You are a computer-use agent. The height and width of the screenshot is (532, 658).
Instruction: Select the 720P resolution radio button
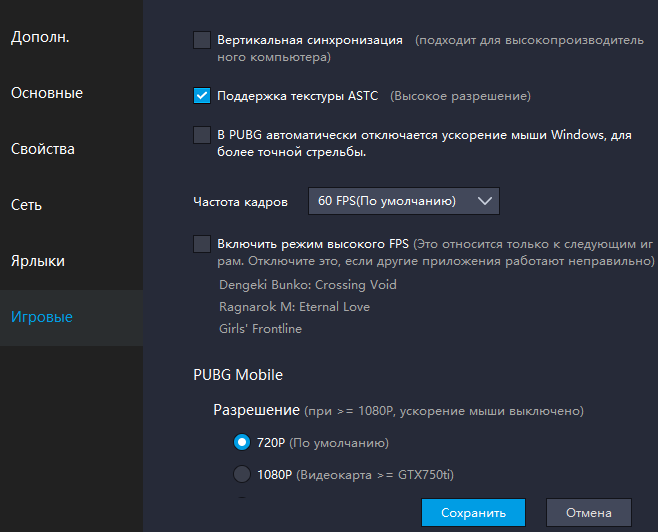pyautogui.click(x=242, y=442)
